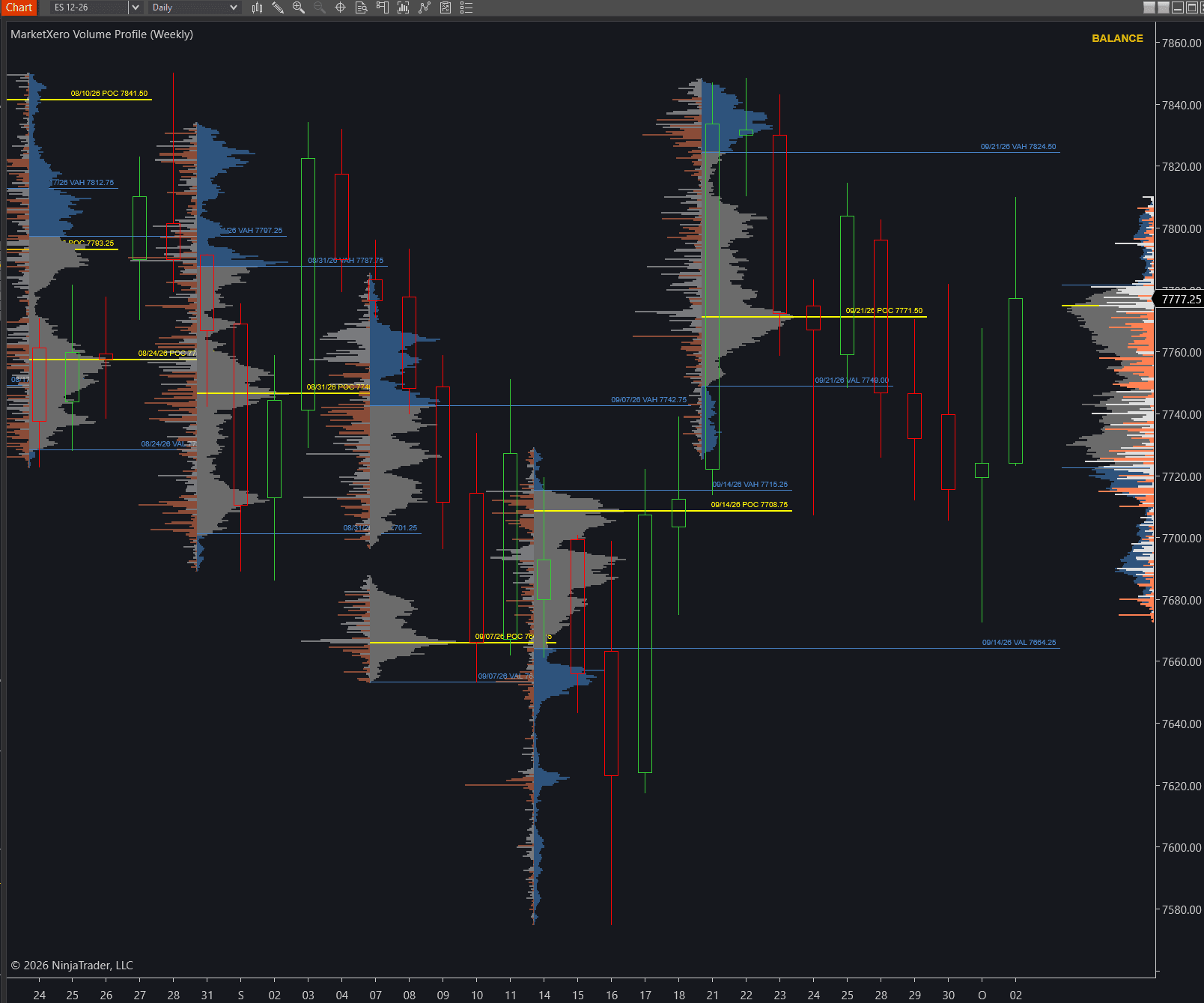Show the data box icon
This screenshot has height=1003, width=1204.
pyautogui.click(x=361, y=7)
